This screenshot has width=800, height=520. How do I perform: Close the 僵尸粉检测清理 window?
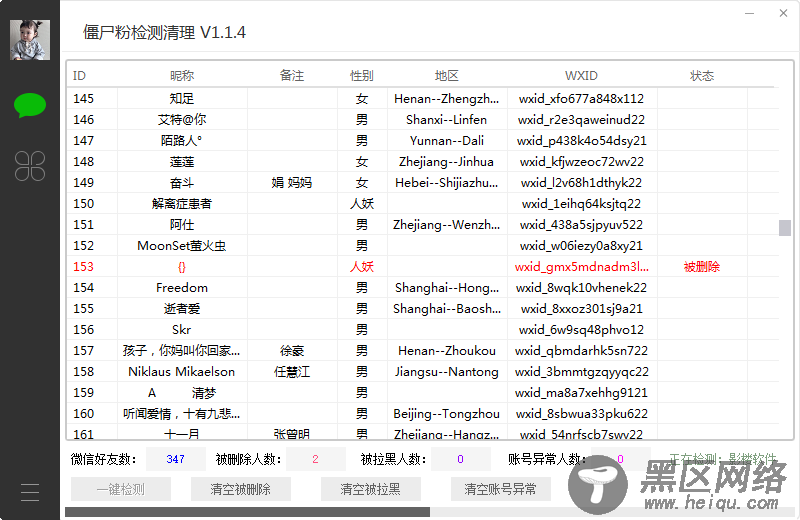783,13
